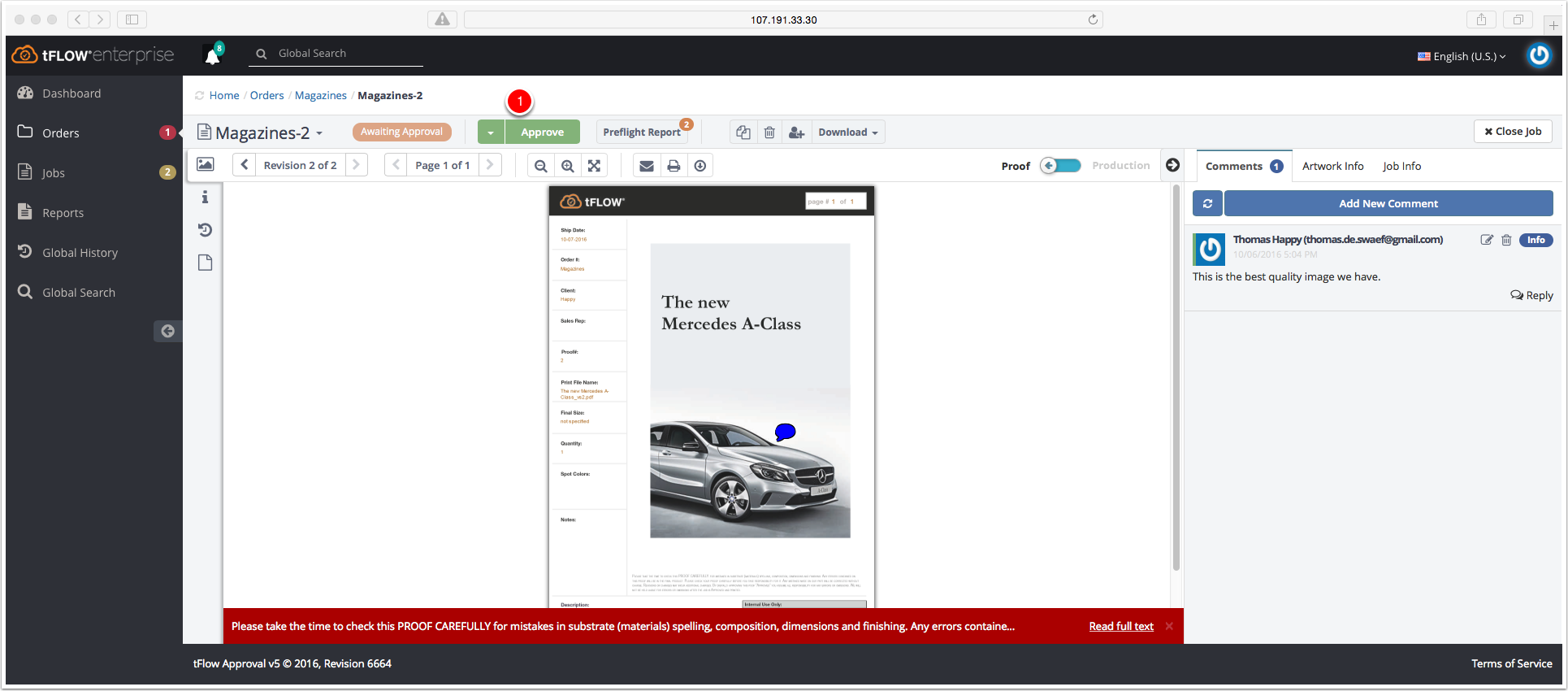Click the tFlow enterprise logo

[93, 55]
